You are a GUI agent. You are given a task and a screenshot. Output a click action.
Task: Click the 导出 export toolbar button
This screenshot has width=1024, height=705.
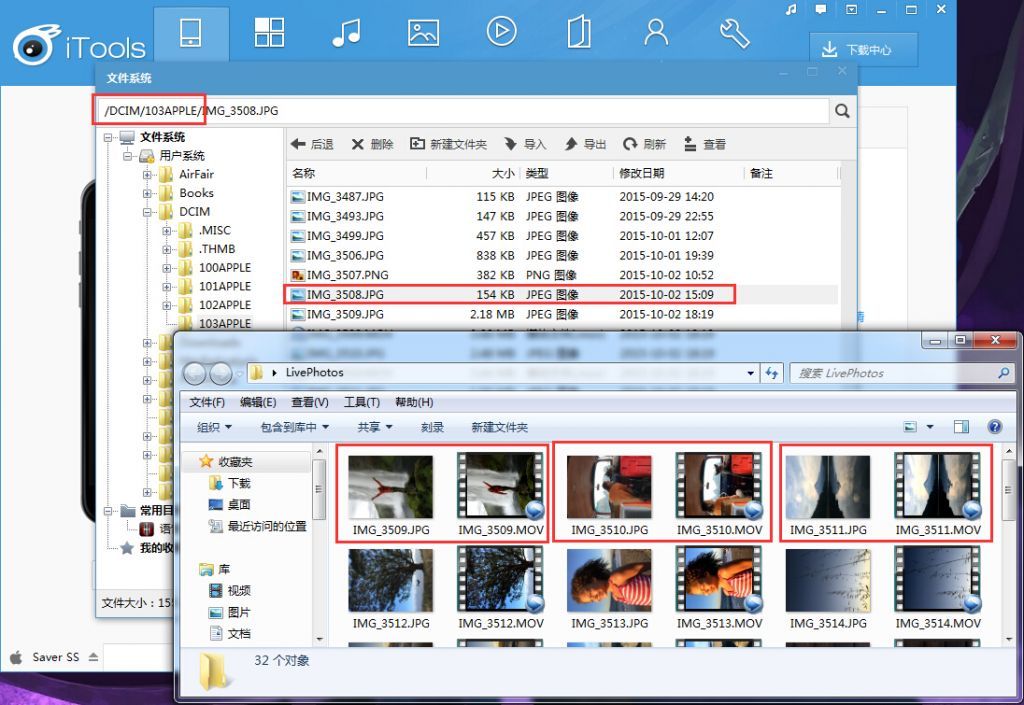[x=585, y=144]
